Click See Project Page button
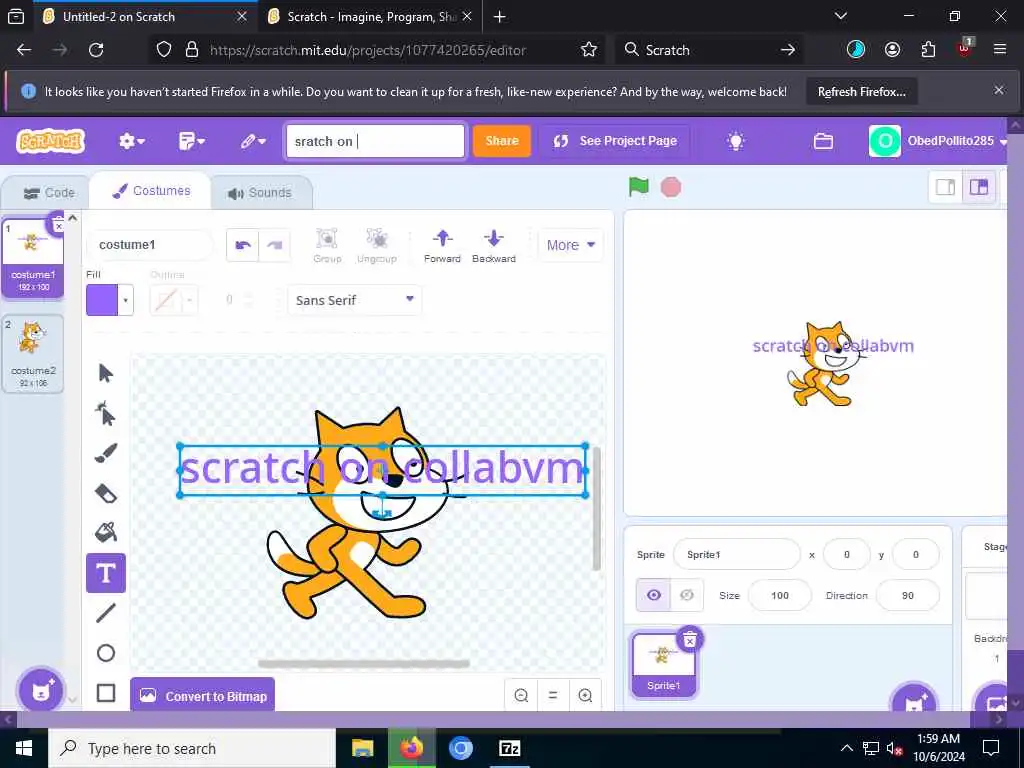 click(615, 140)
